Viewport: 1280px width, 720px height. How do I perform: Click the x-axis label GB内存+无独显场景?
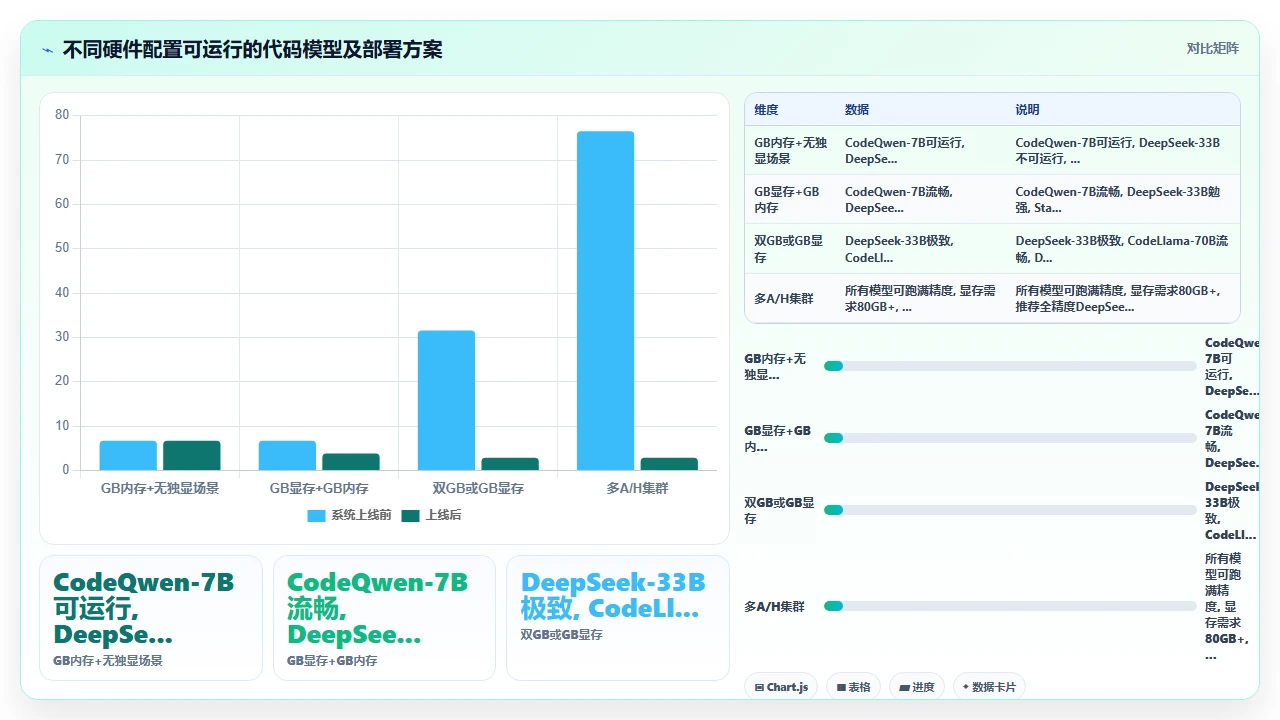click(x=160, y=489)
